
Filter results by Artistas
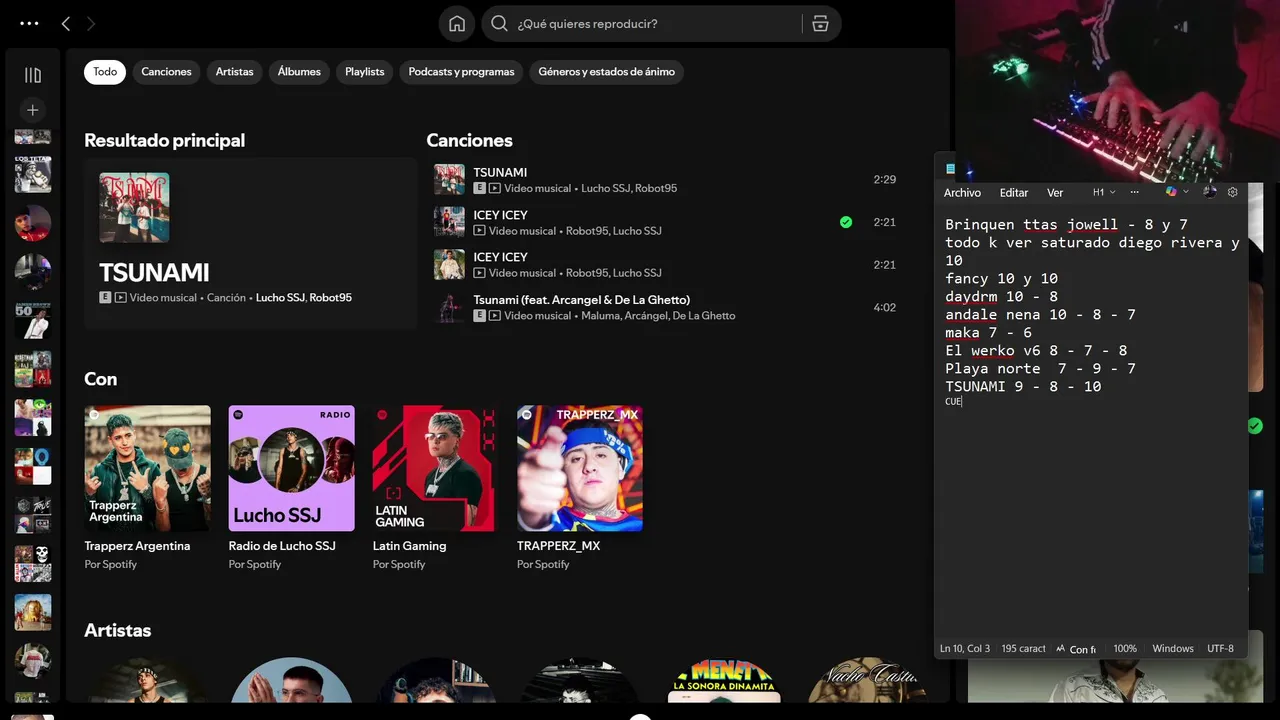234,72
